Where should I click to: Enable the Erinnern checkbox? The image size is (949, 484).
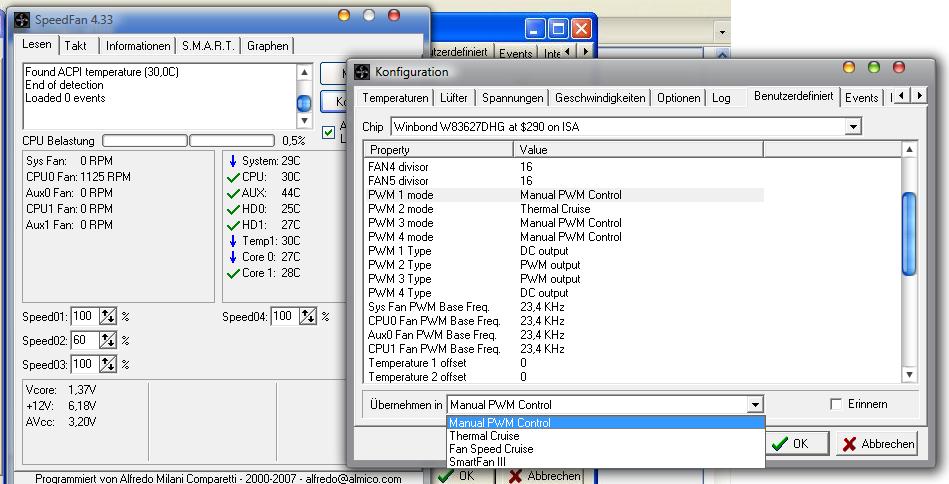click(x=836, y=404)
